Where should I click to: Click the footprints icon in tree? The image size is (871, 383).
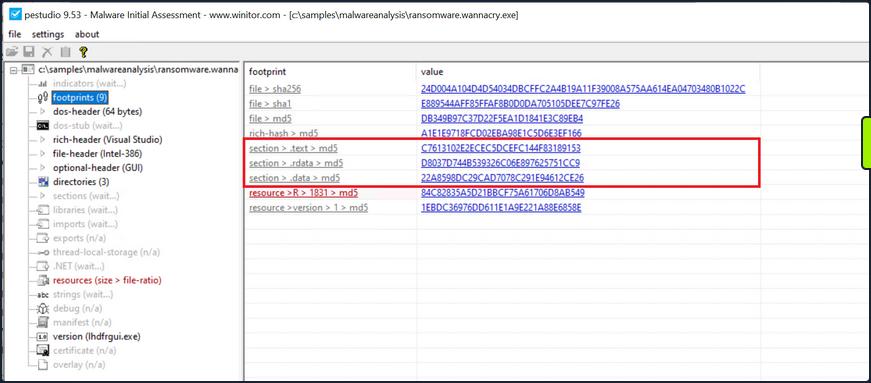43,98
